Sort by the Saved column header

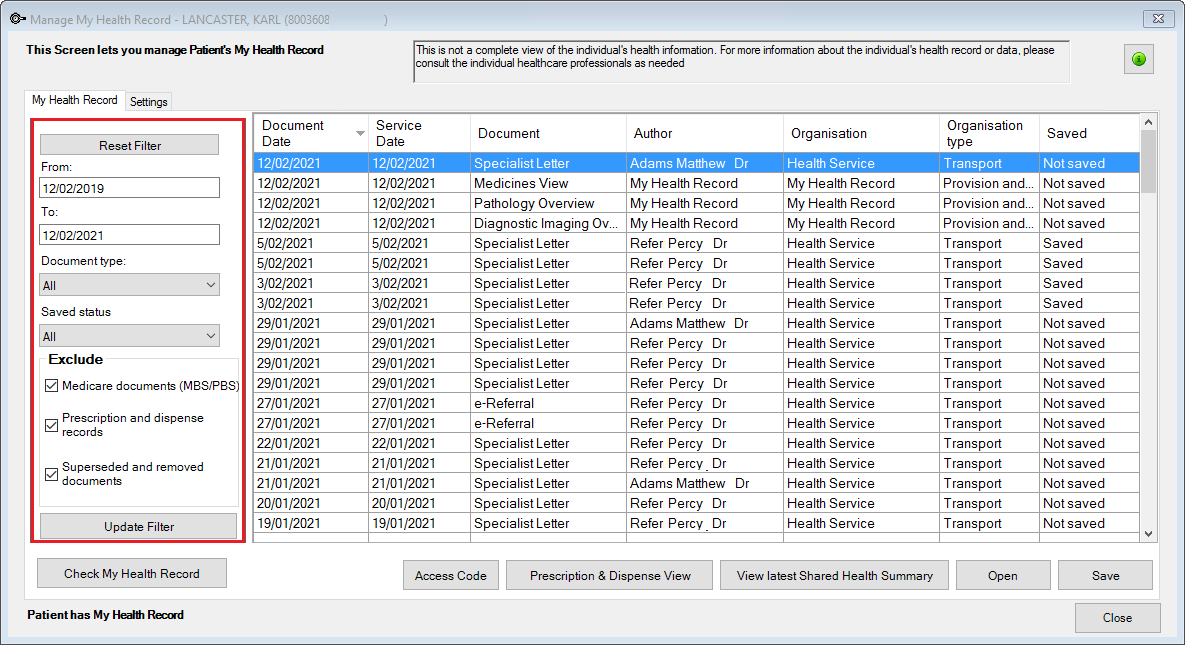tap(1090, 133)
